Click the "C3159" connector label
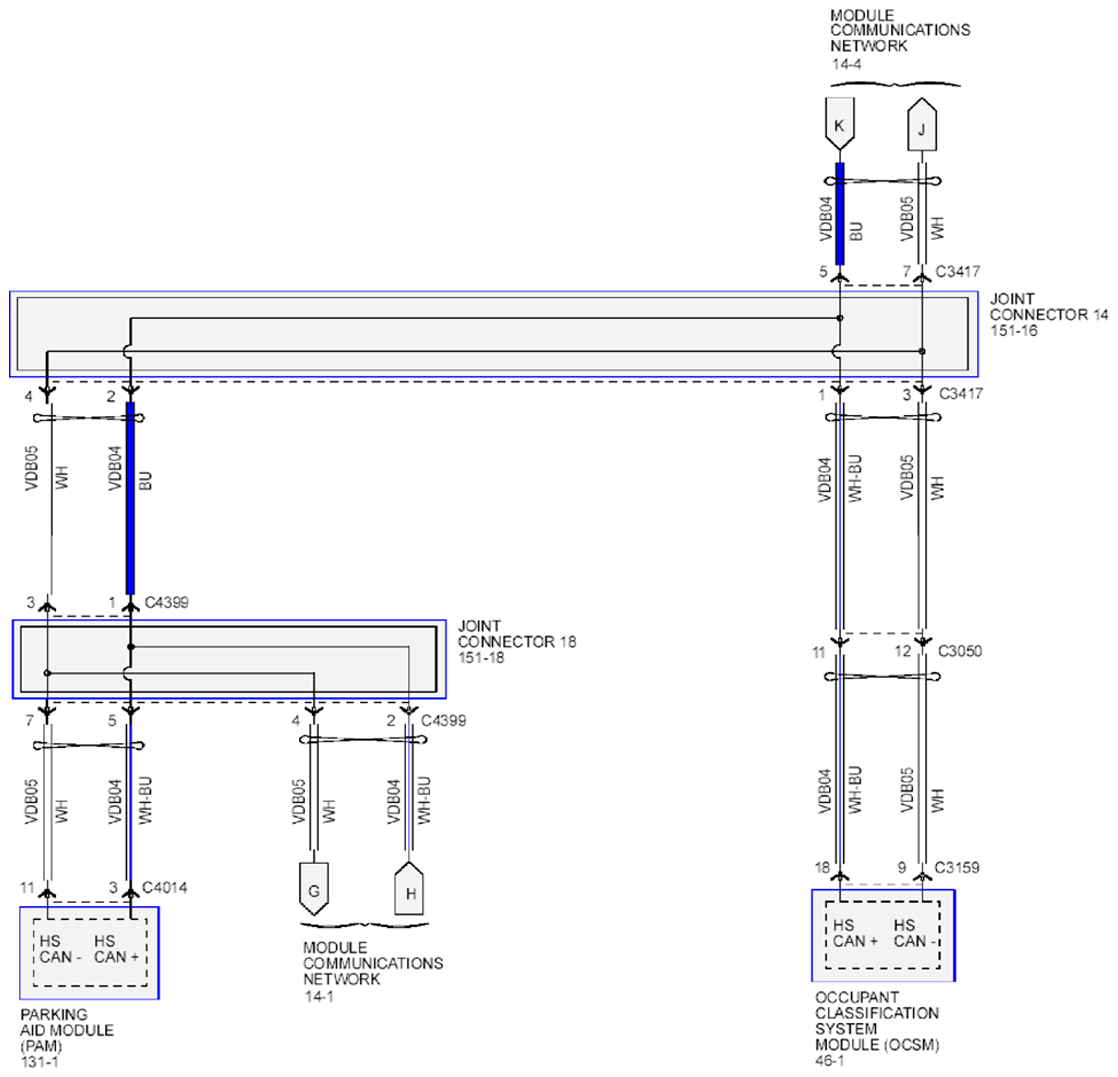Screen dimensions: 1118x1077 click(957, 868)
